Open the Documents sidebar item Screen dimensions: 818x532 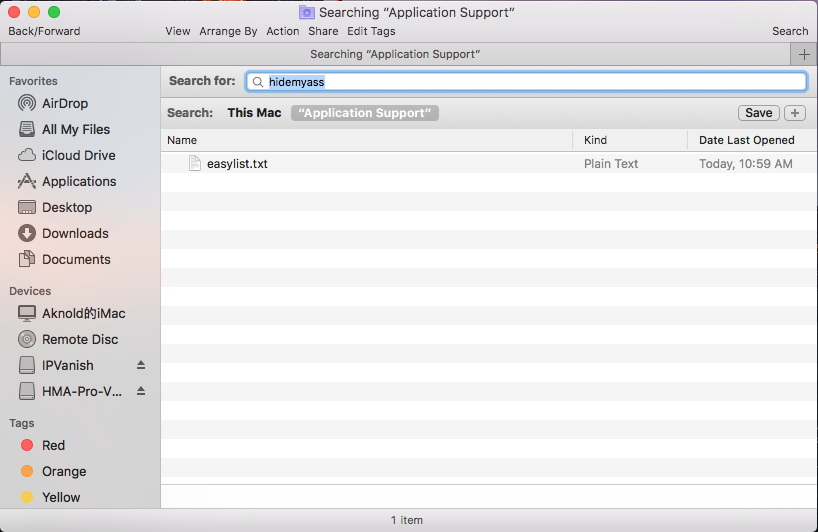point(76,259)
